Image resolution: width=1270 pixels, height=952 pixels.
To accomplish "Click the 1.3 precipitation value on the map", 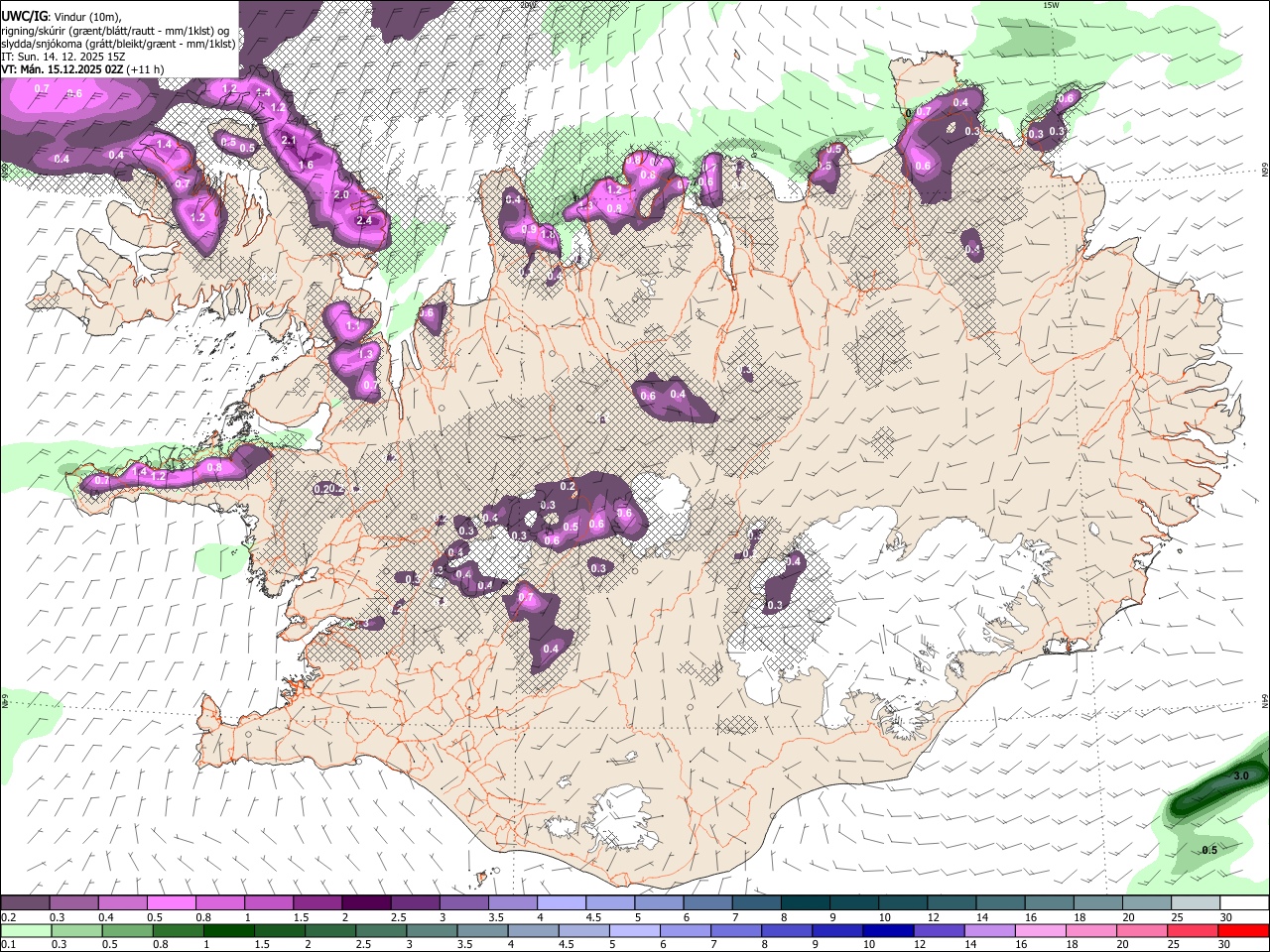I will 366,354.
